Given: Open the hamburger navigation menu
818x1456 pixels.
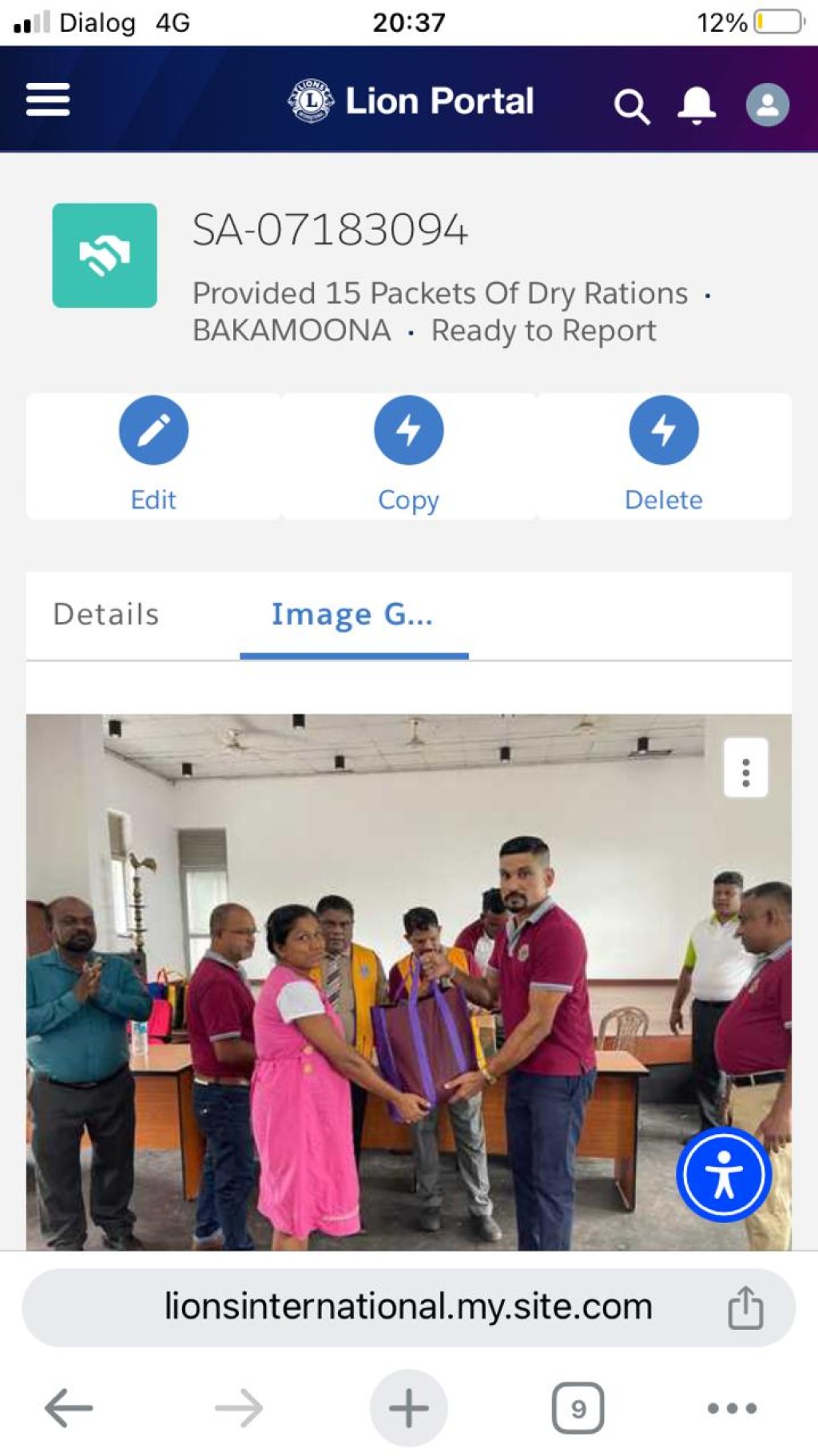Looking at the screenshot, I should point(48,100).
